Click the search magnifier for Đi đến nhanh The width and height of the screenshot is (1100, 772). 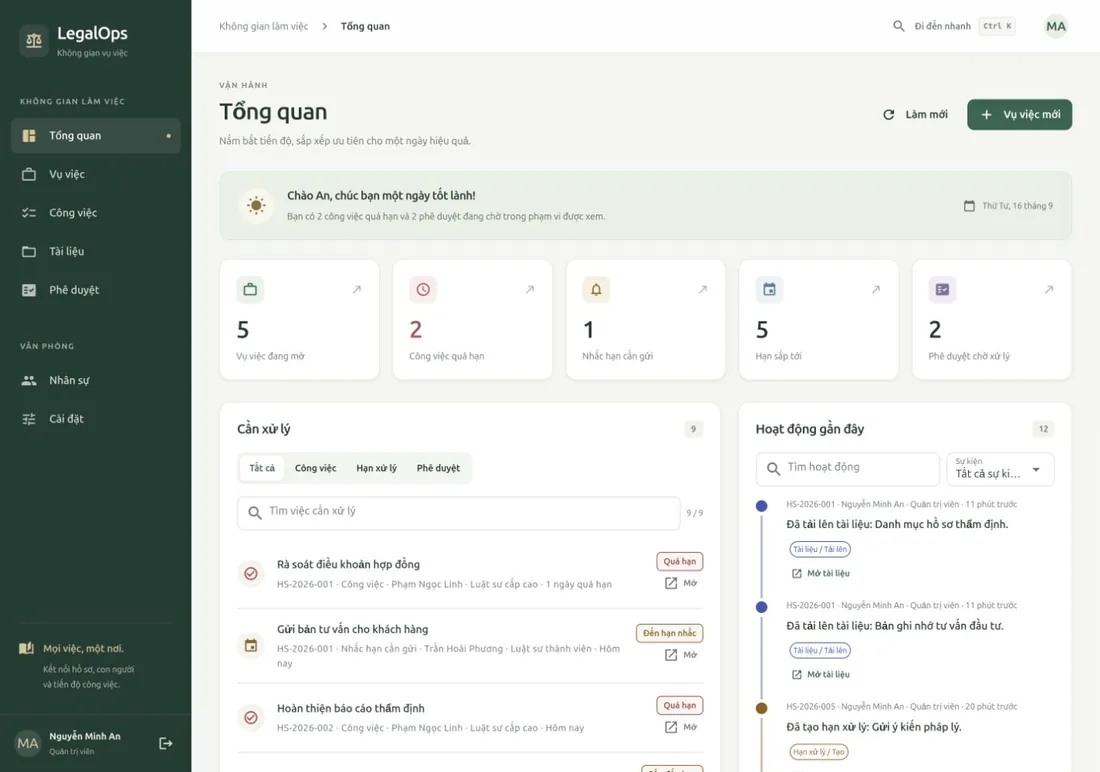[x=899, y=26]
